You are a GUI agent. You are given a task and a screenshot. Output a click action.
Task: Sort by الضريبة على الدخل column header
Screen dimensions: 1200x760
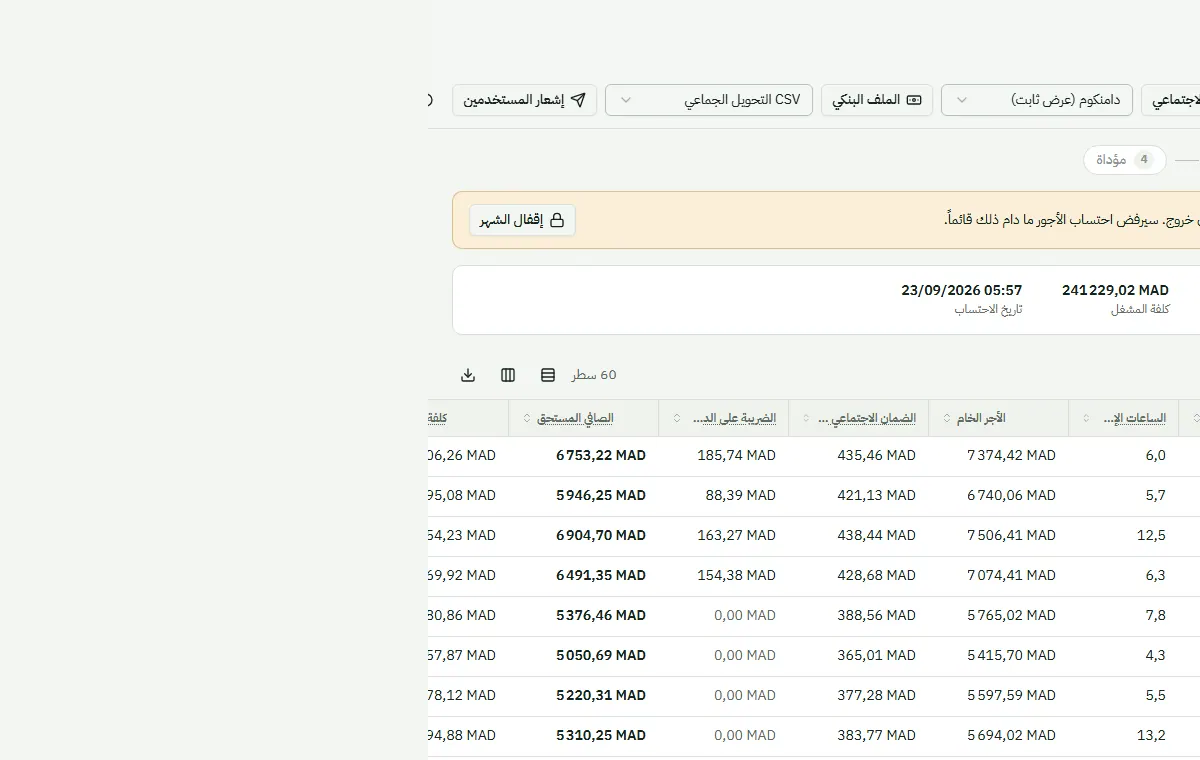pyautogui.click(x=724, y=418)
